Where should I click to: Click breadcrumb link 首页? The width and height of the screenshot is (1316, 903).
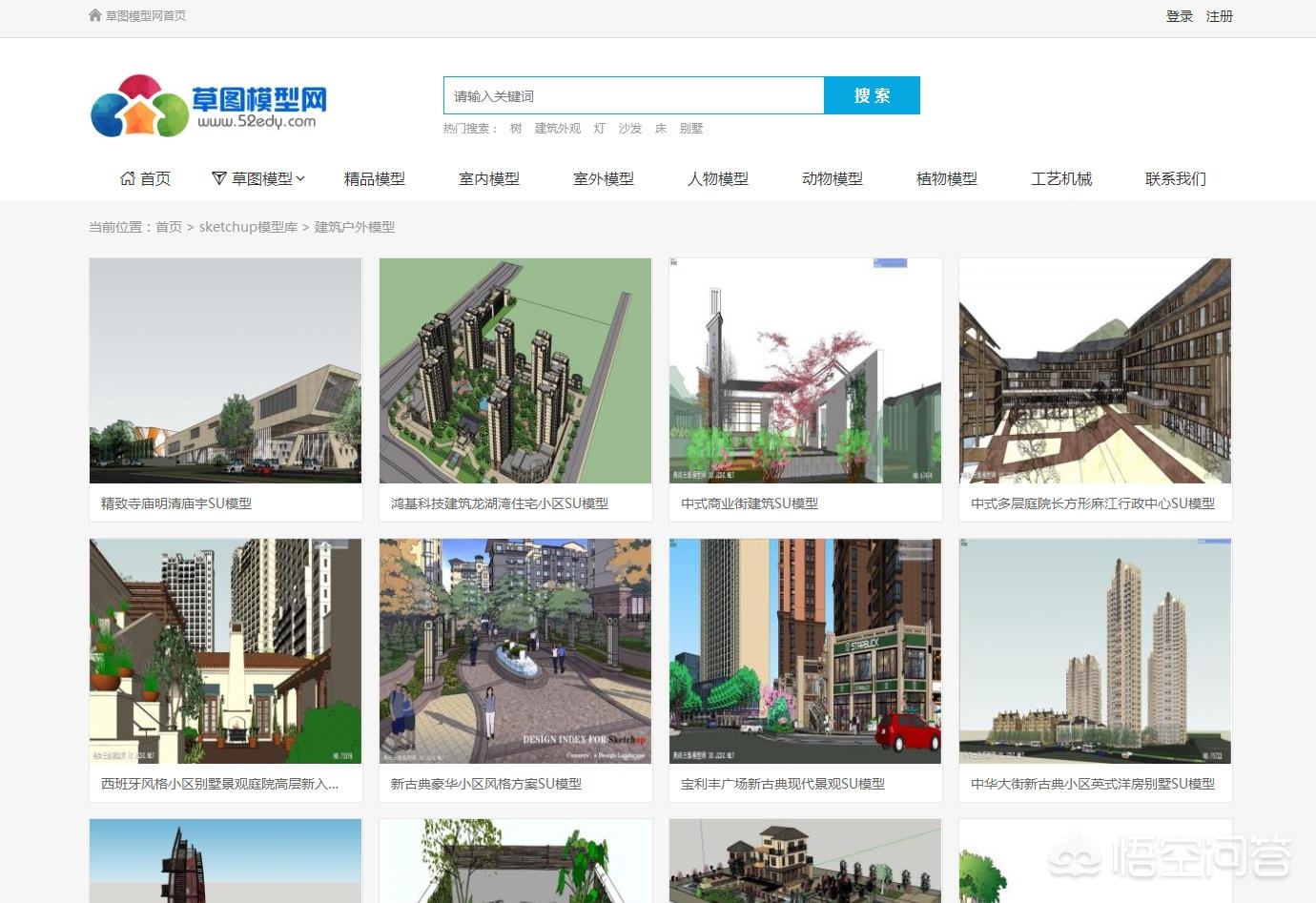(169, 227)
